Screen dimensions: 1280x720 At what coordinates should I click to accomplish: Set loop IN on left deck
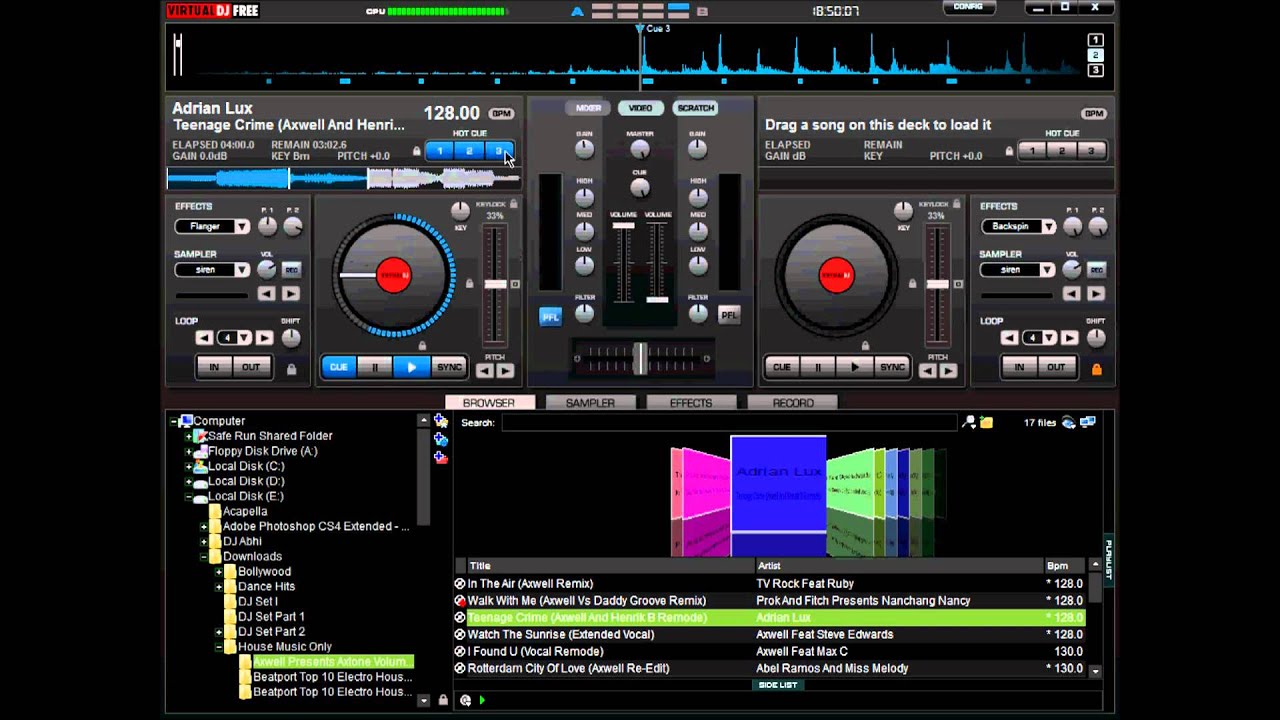[x=214, y=367]
